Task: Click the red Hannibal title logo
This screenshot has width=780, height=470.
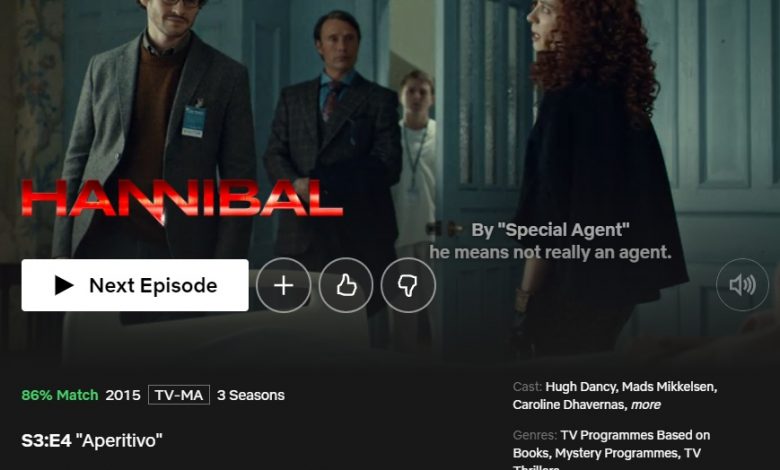Action: pyautogui.click(x=182, y=200)
